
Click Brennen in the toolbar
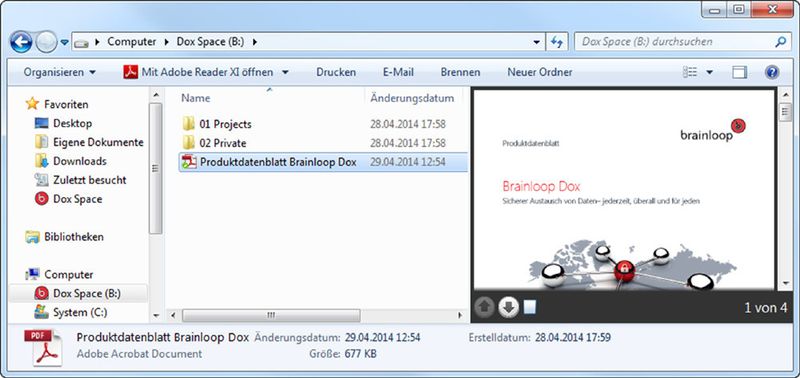point(460,72)
